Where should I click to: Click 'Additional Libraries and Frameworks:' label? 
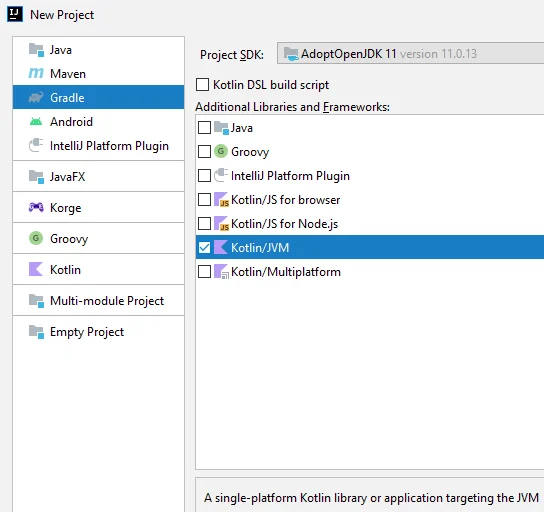[292, 107]
